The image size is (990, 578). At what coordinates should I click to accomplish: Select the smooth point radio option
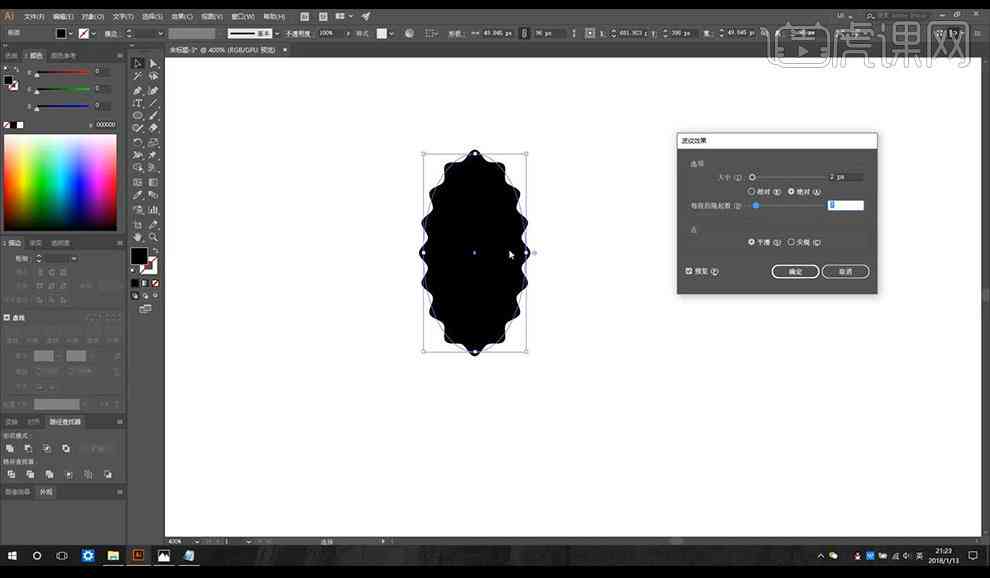[751, 242]
